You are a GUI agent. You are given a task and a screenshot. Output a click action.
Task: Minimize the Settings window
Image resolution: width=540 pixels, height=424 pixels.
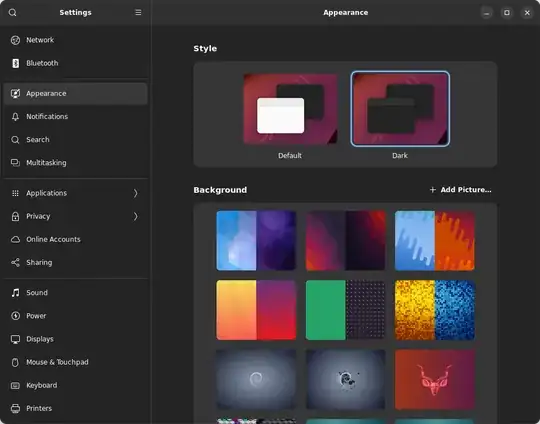(487, 13)
